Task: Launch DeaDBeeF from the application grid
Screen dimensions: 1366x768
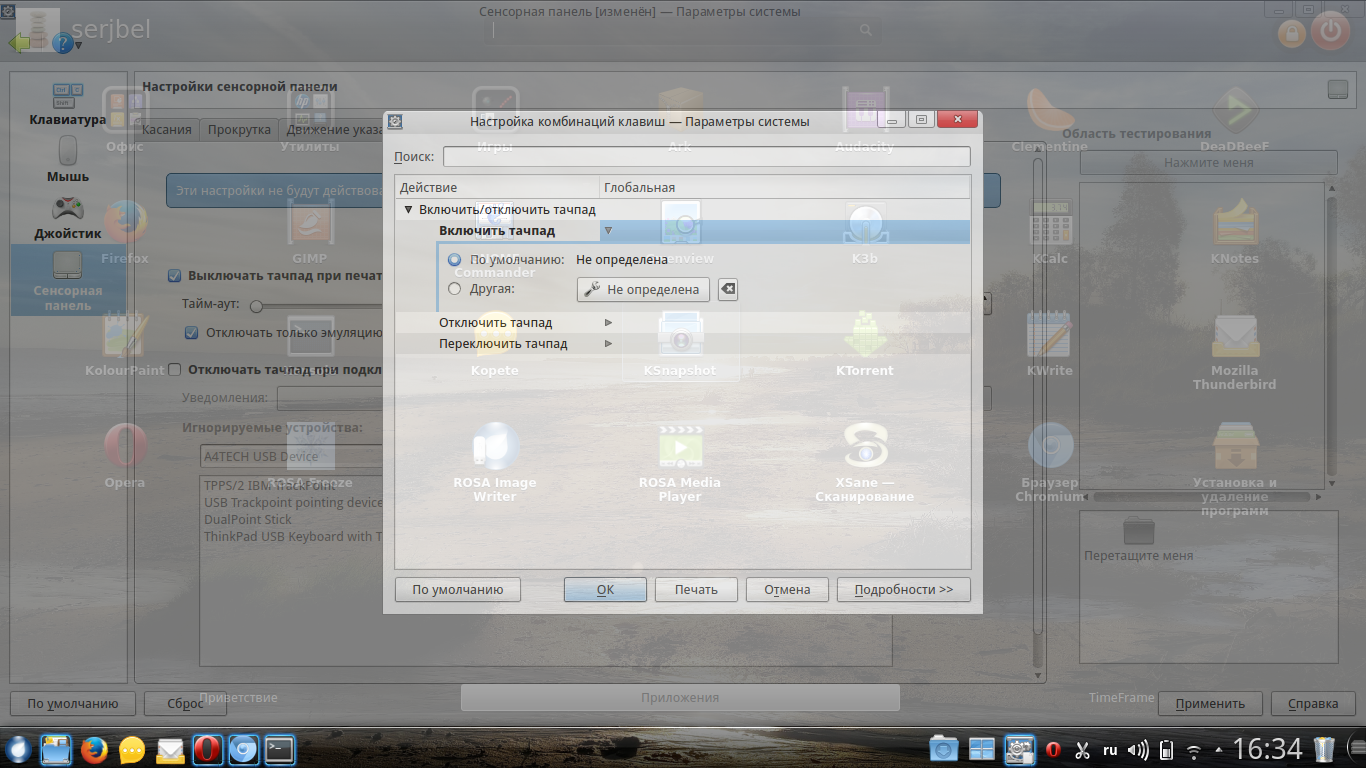Action: pos(1235,120)
